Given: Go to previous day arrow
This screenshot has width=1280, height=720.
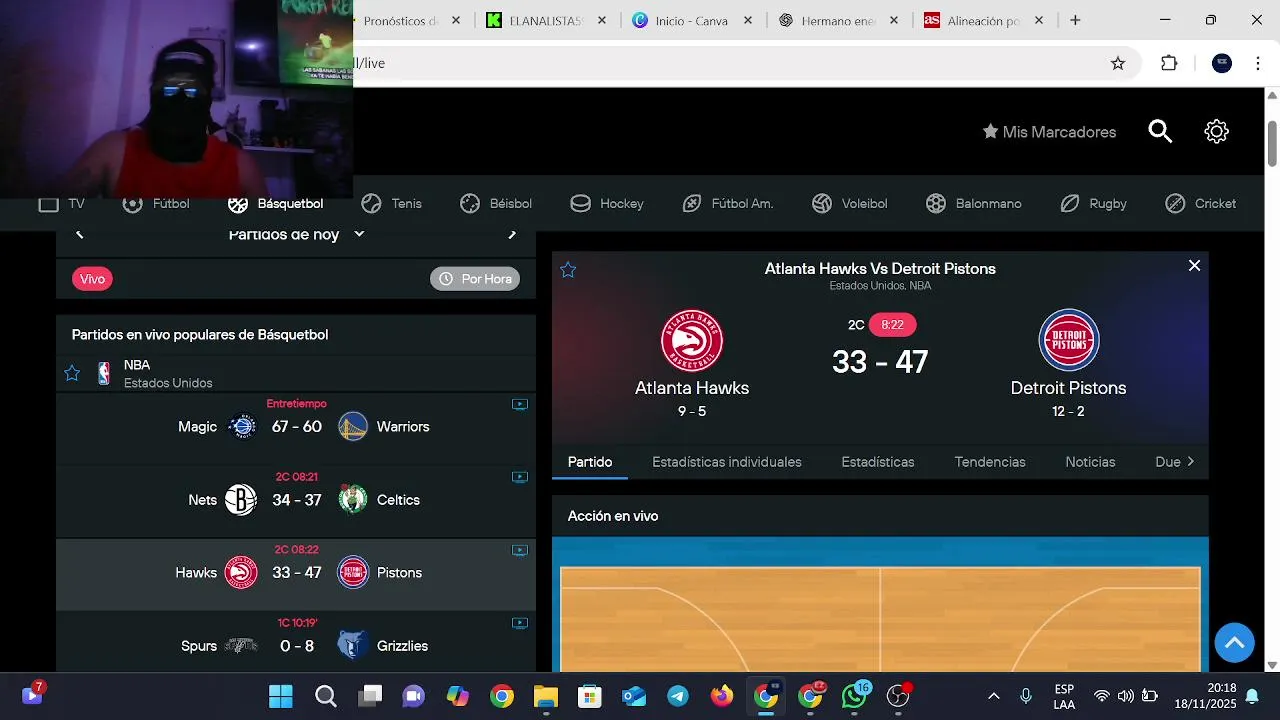Looking at the screenshot, I should pos(80,234).
